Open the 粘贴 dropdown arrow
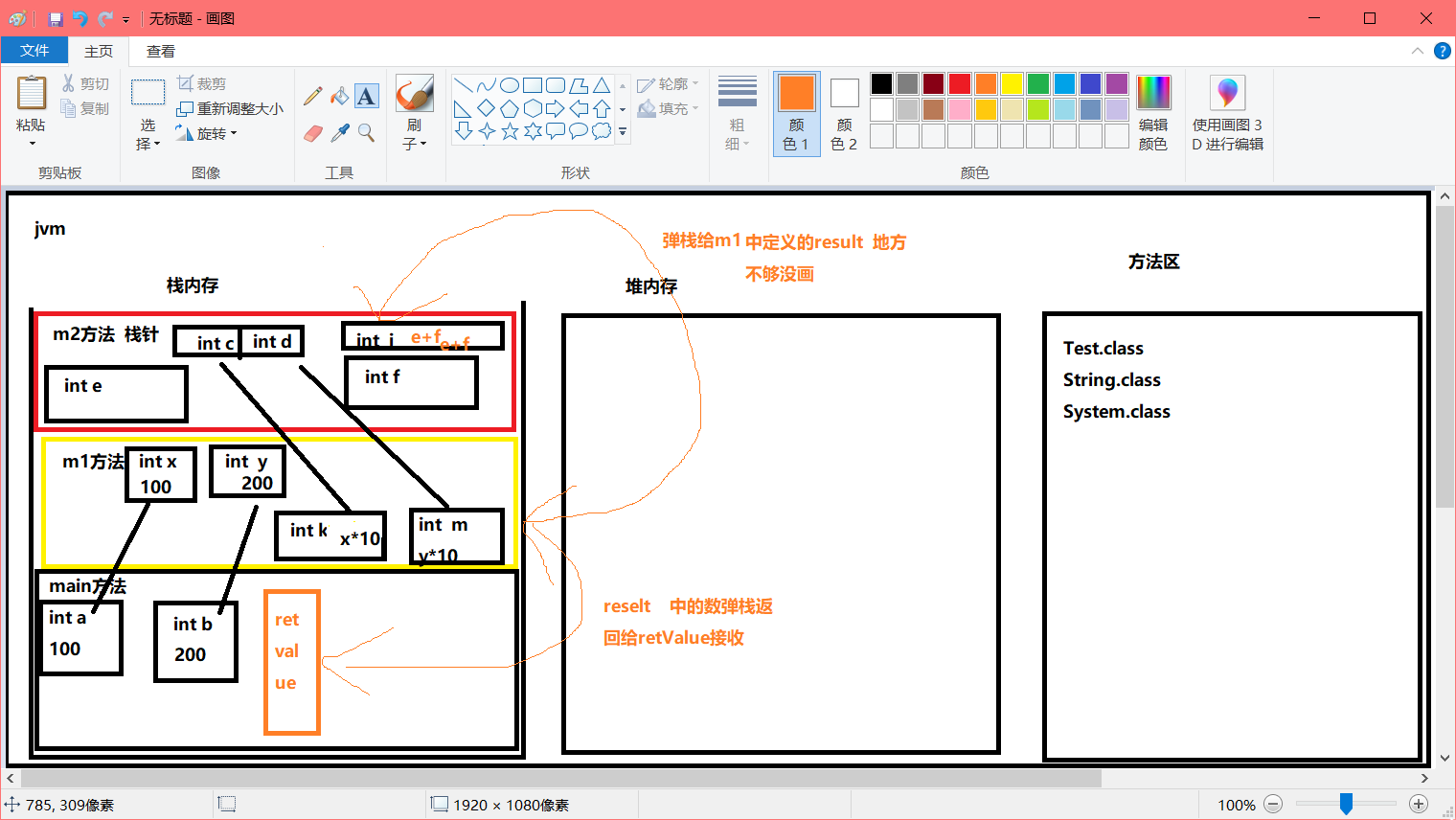The height and width of the screenshot is (820, 1456). 32,144
